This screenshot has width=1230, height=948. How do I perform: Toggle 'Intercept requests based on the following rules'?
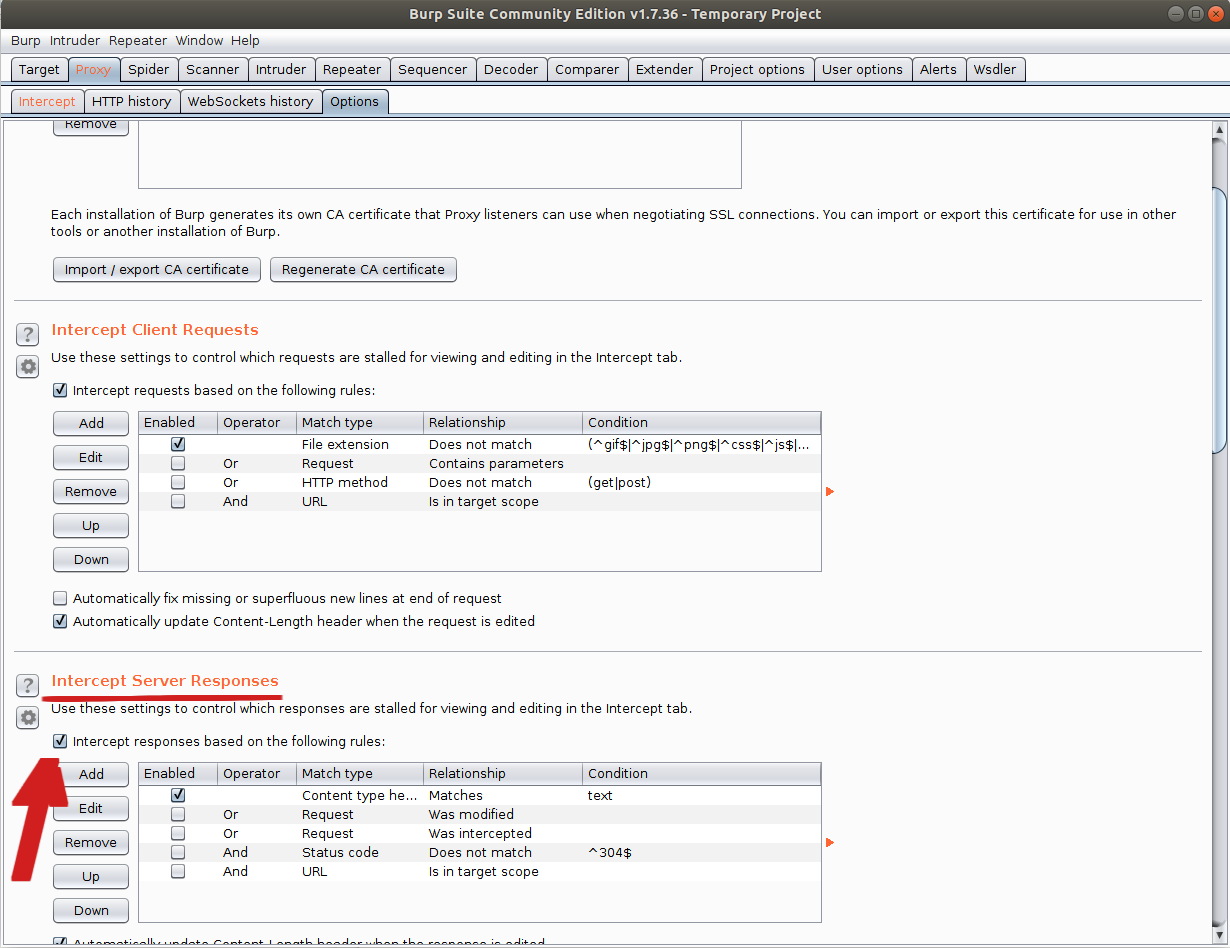pos(60,391)
